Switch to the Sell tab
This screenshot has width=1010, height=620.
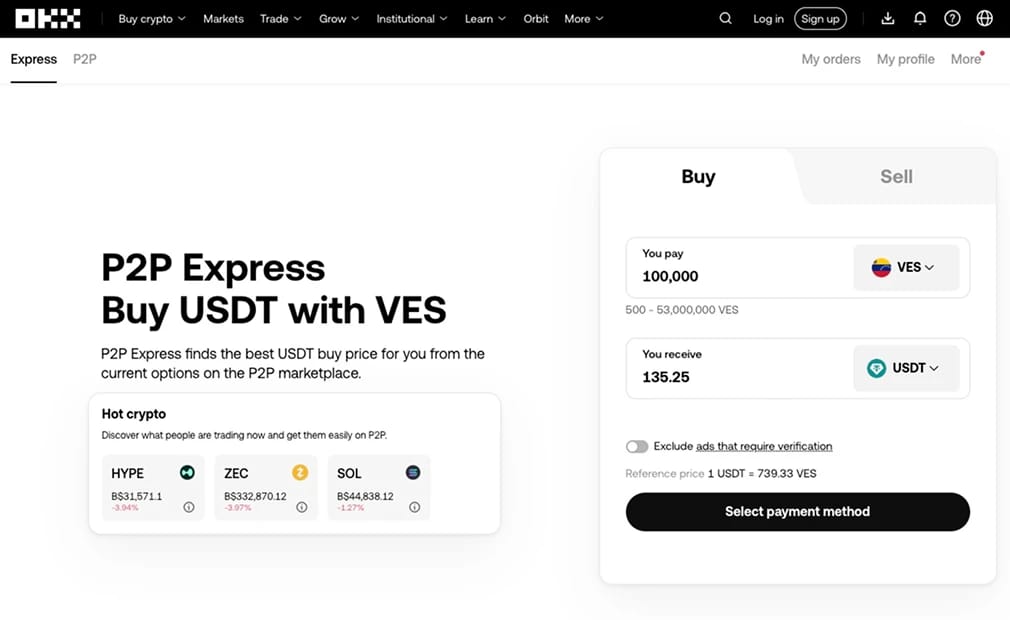pyautogui.click(x=896, y=176)
